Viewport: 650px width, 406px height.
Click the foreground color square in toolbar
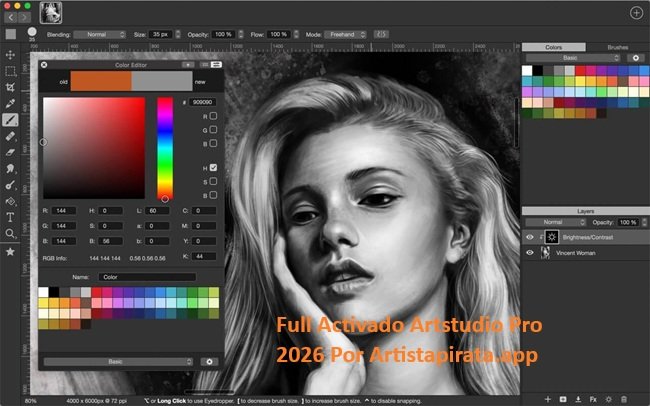pyautogui.click(x=11, y=34)
